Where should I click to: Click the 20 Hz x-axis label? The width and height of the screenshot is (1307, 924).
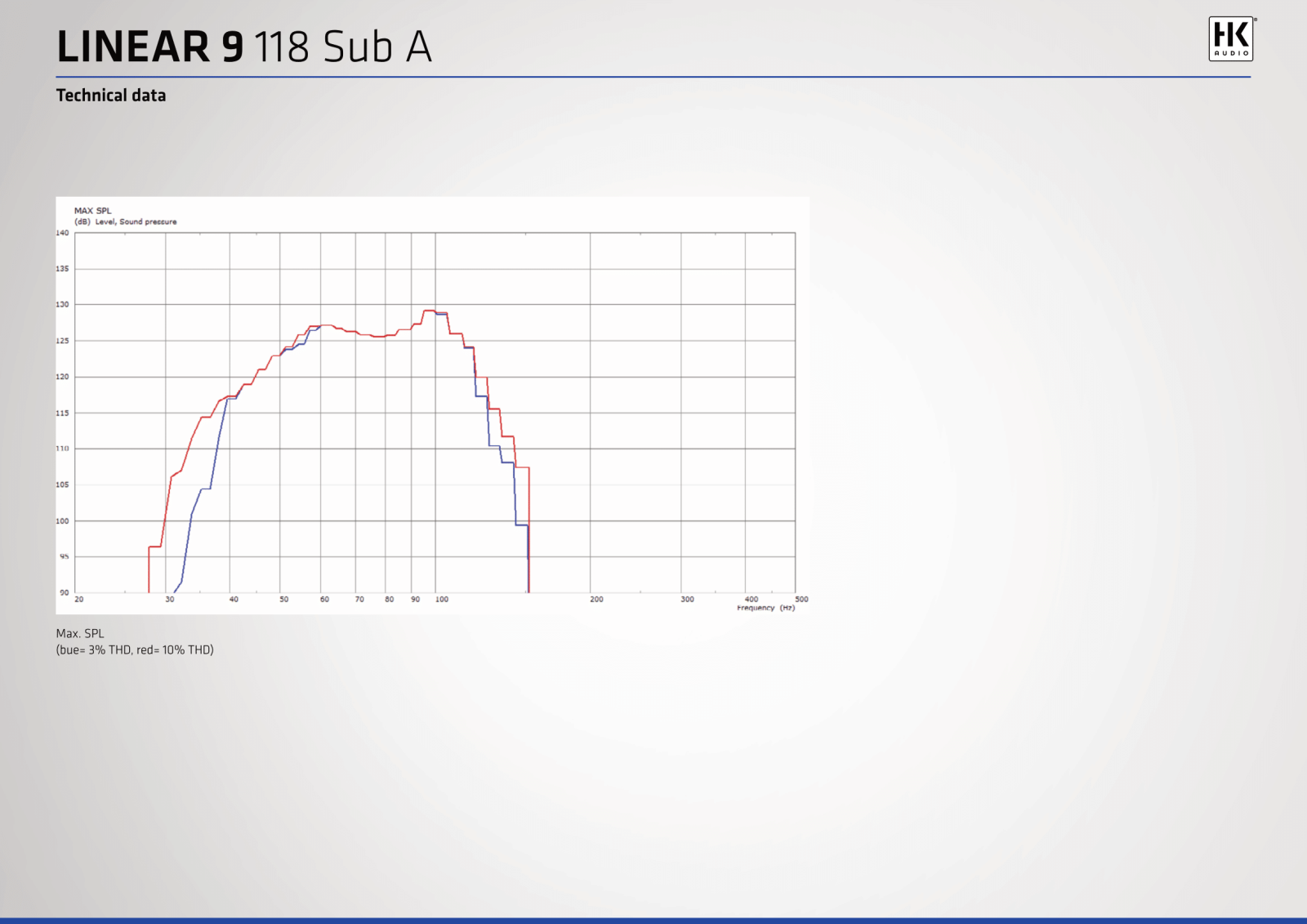pyautogui.click(x=79, y=600)
